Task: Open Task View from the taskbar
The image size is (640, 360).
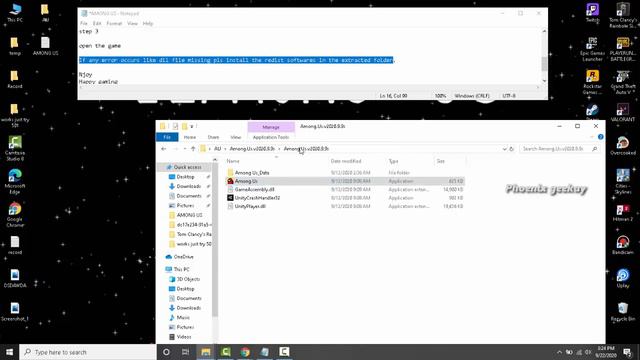Action: pos(186,352)
